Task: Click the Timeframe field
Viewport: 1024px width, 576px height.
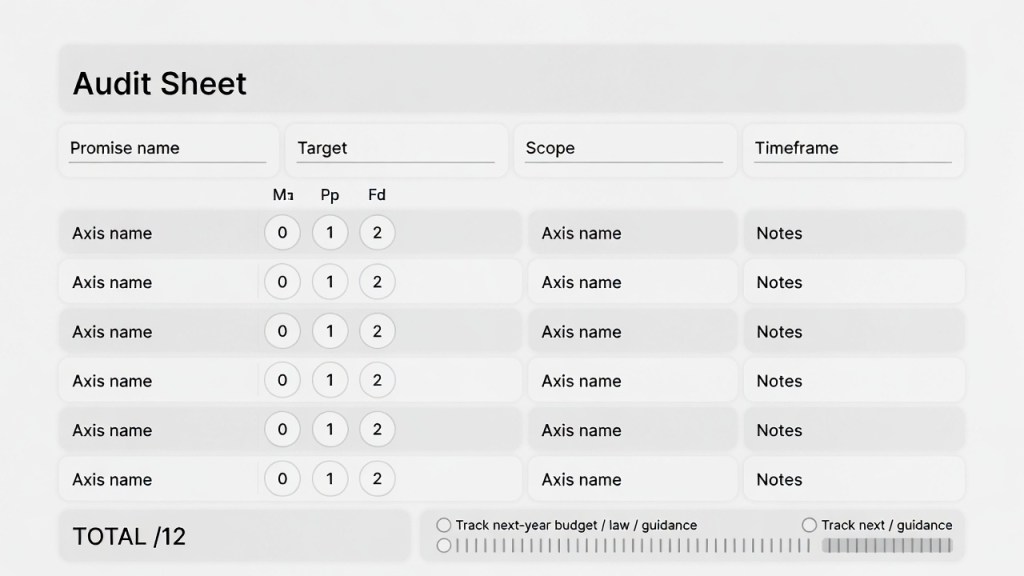Action: pos(853,149)
